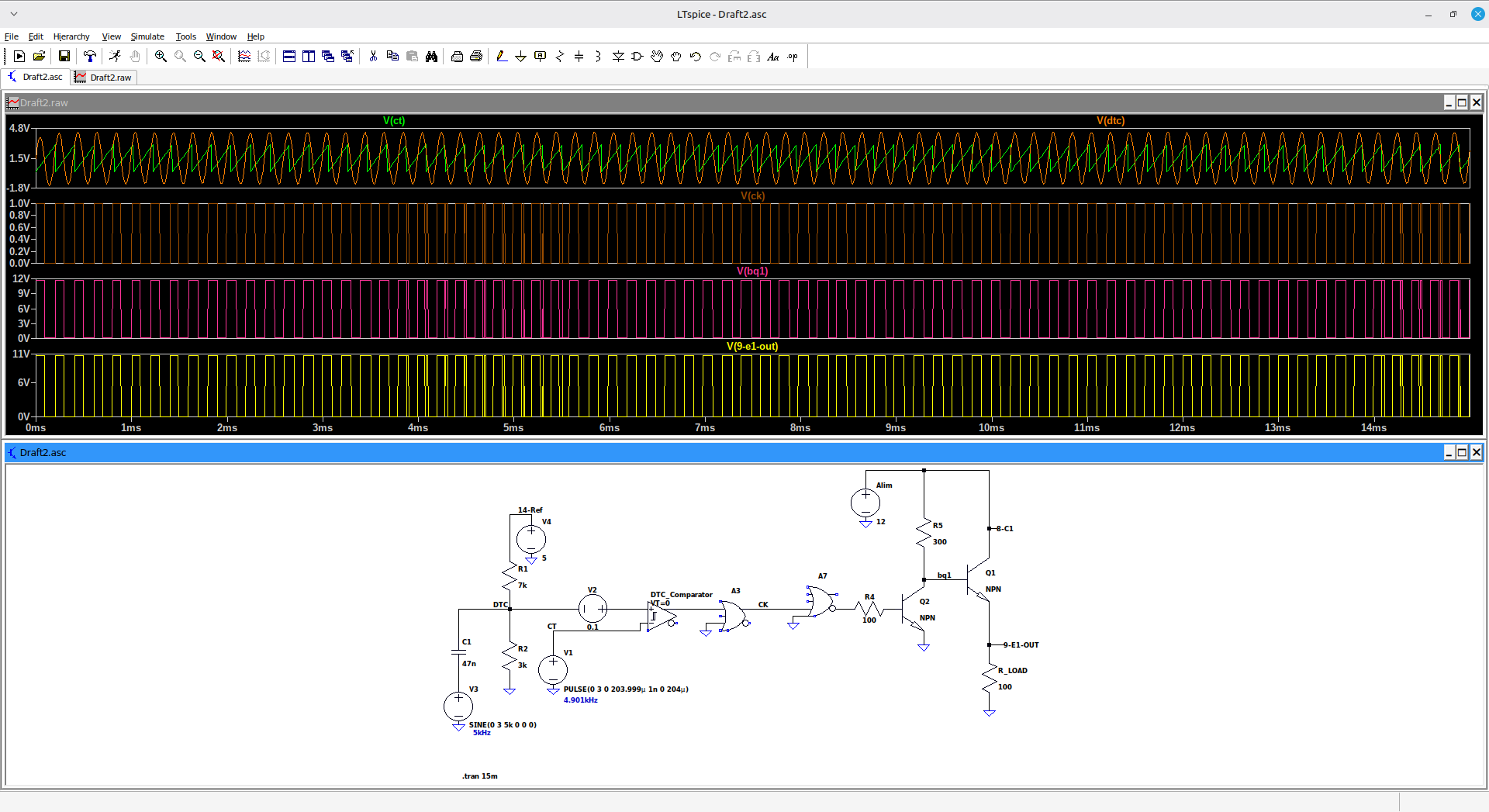Select the Move hand tool
This screenshot has height=812, width=1489.
coord(657,57)
